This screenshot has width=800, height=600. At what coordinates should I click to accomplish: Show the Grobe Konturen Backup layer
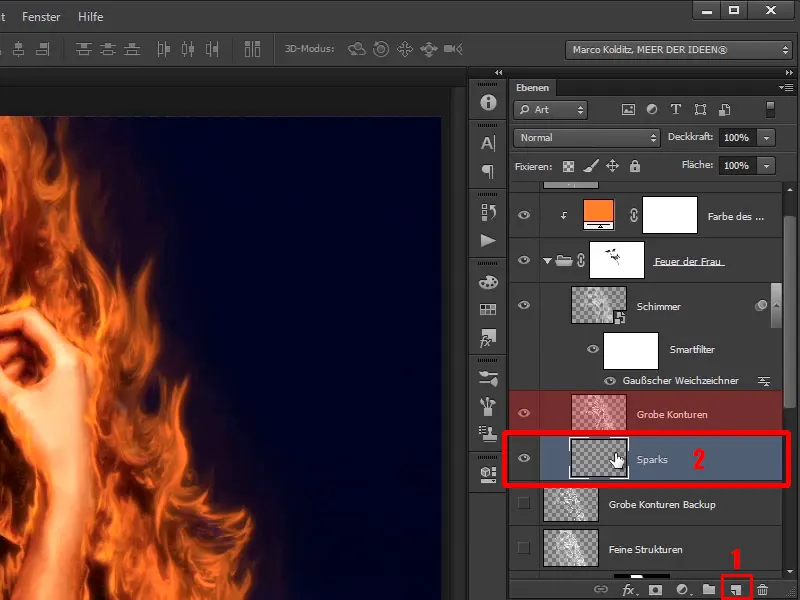(524, 504)
